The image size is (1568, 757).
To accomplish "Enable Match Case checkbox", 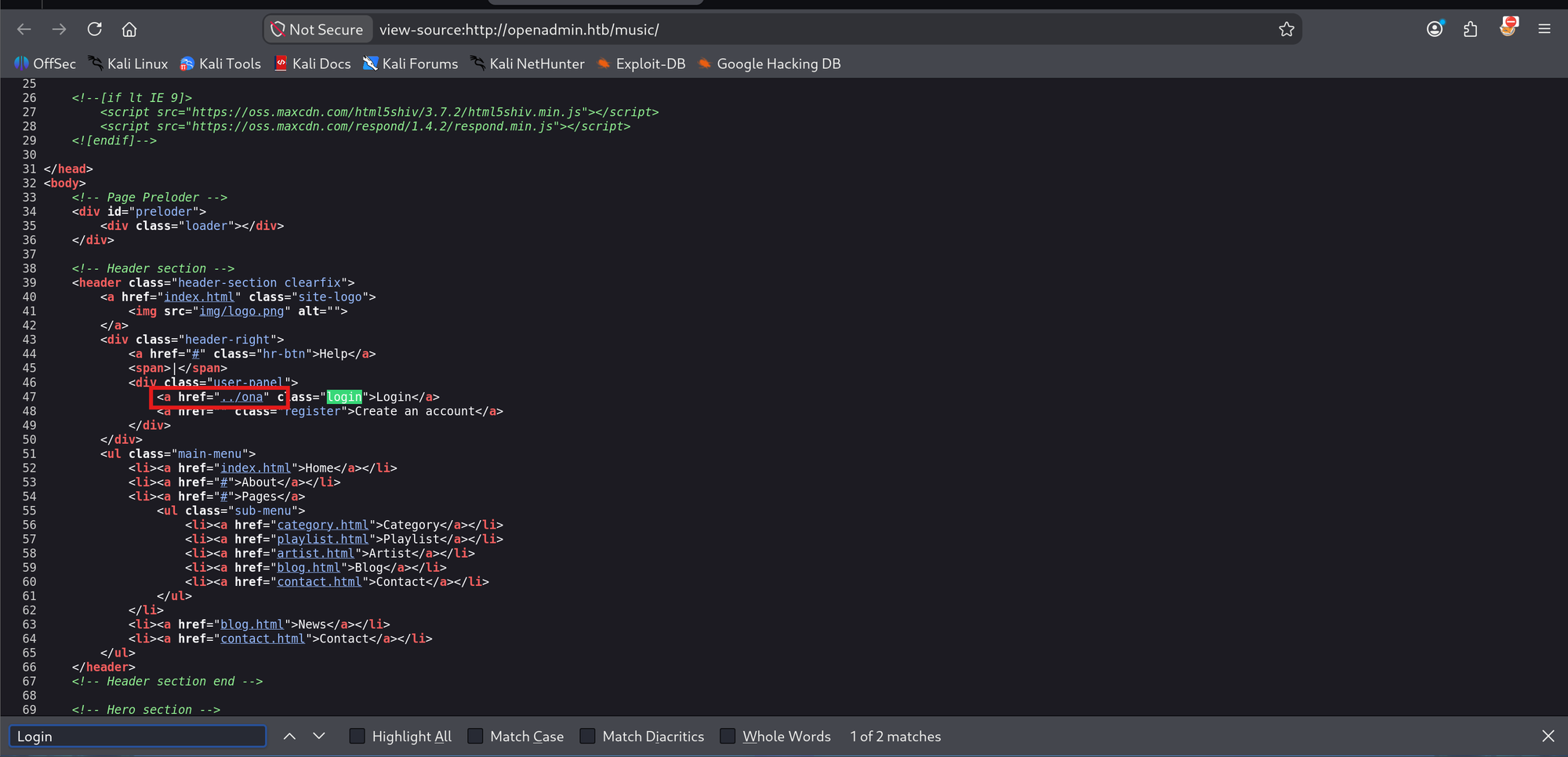I will (475, 736).
